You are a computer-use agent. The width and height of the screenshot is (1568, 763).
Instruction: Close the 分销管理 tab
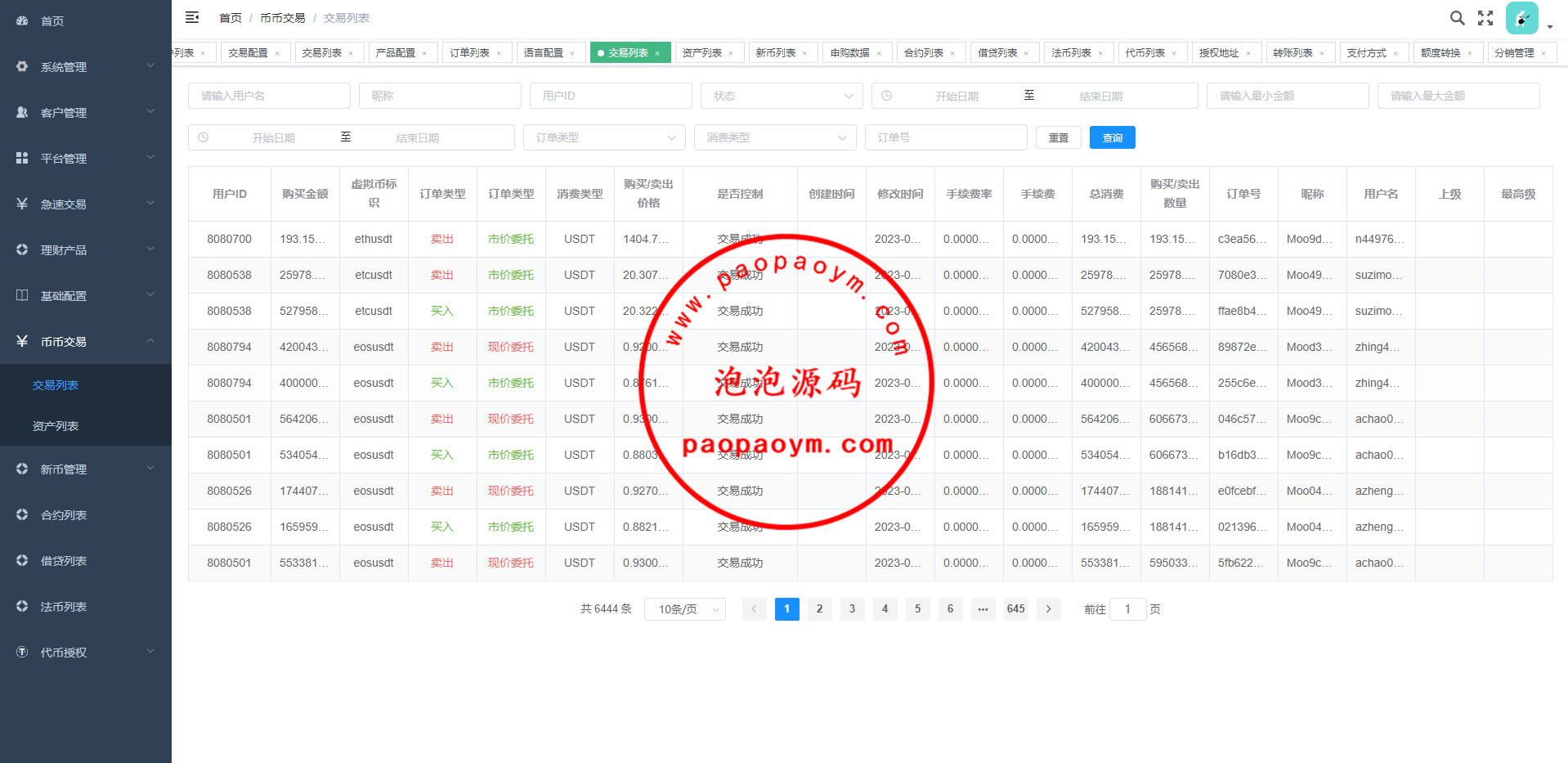click(1543, 53)
